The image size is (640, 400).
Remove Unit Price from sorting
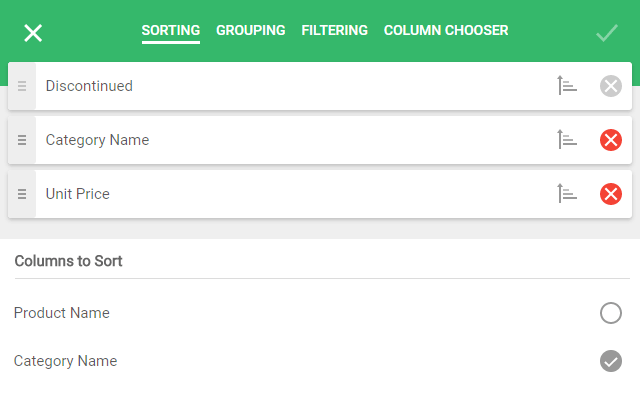tap(611, 194)
